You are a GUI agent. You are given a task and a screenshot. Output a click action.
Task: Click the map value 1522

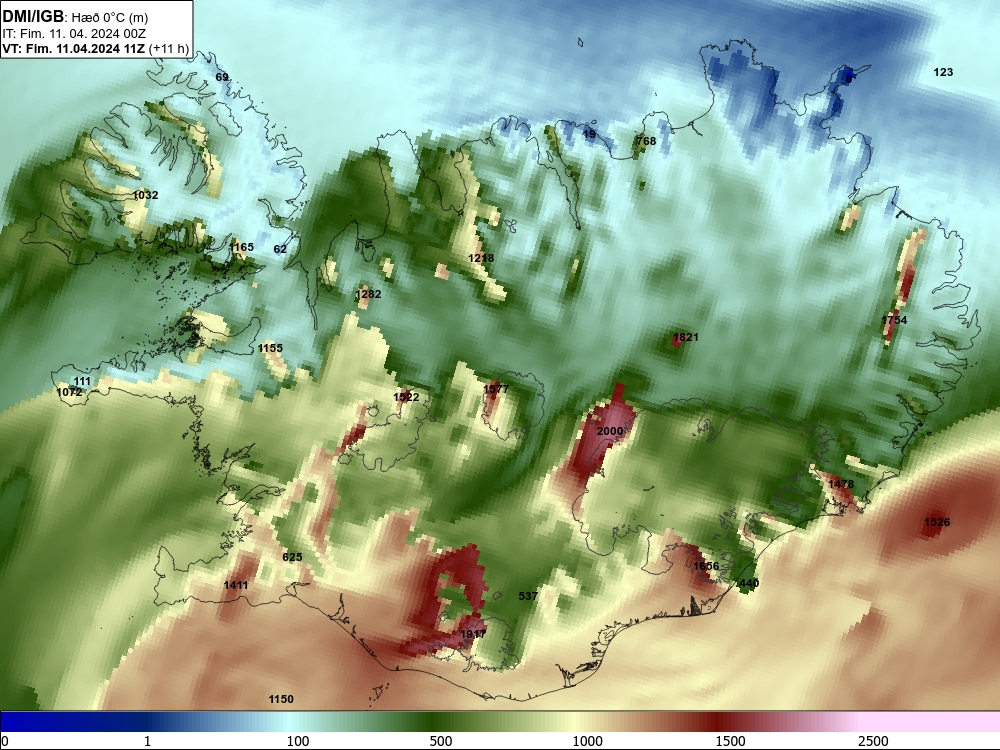pyautogui.click(x=406, y=397)
